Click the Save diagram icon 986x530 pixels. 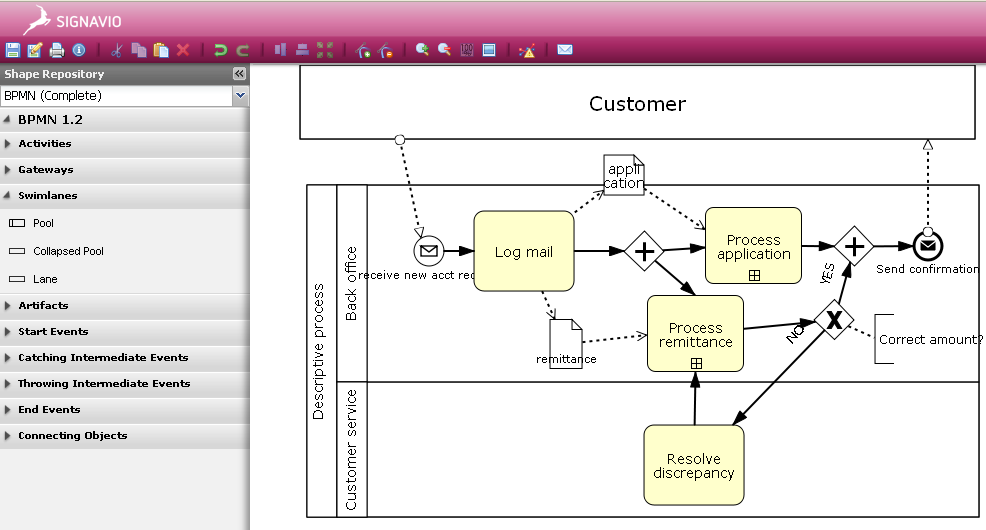pos(13,50)
